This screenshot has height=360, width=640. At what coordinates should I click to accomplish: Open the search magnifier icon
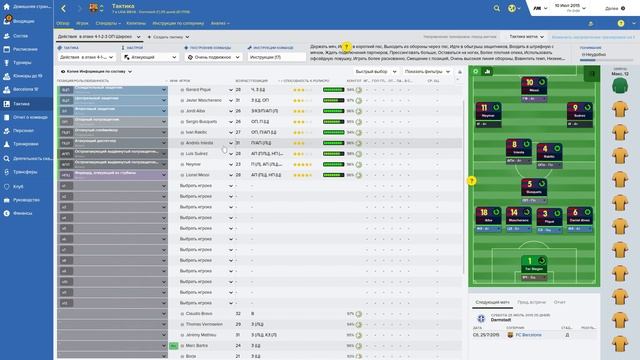point(496,8)
